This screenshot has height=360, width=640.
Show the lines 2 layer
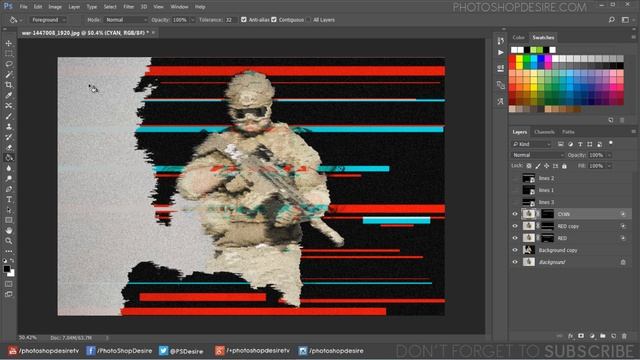[515, 178]
